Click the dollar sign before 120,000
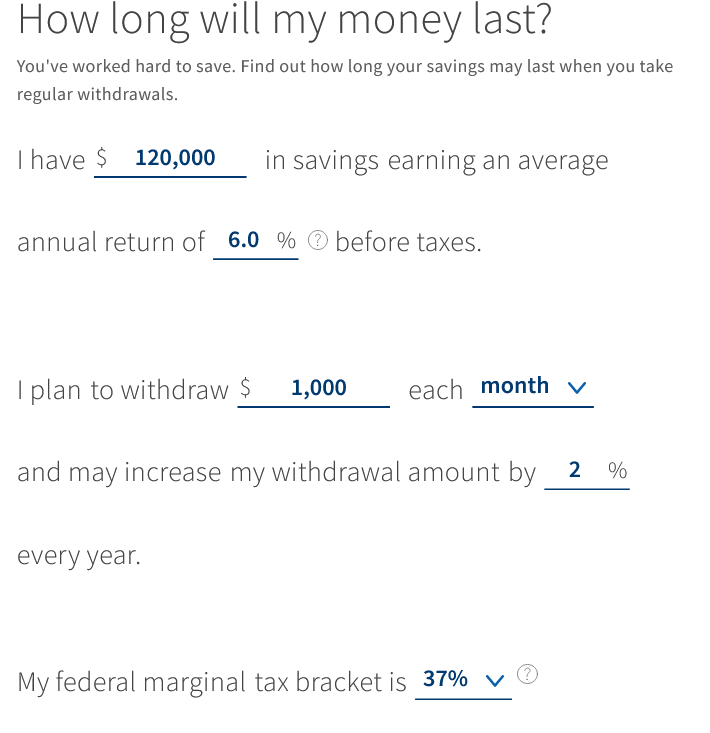 [x=101, y=158]
